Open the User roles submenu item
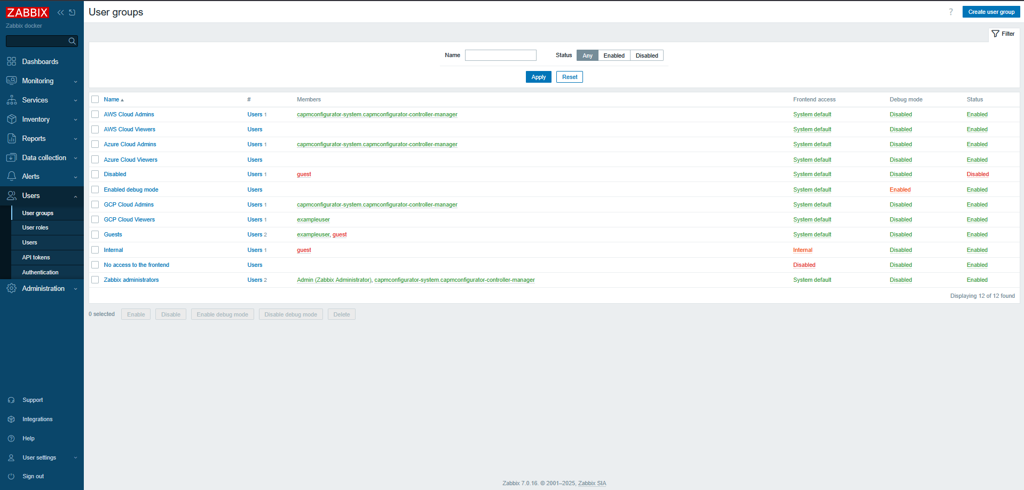The image size is (1024, 490). (x=35, y=228)
